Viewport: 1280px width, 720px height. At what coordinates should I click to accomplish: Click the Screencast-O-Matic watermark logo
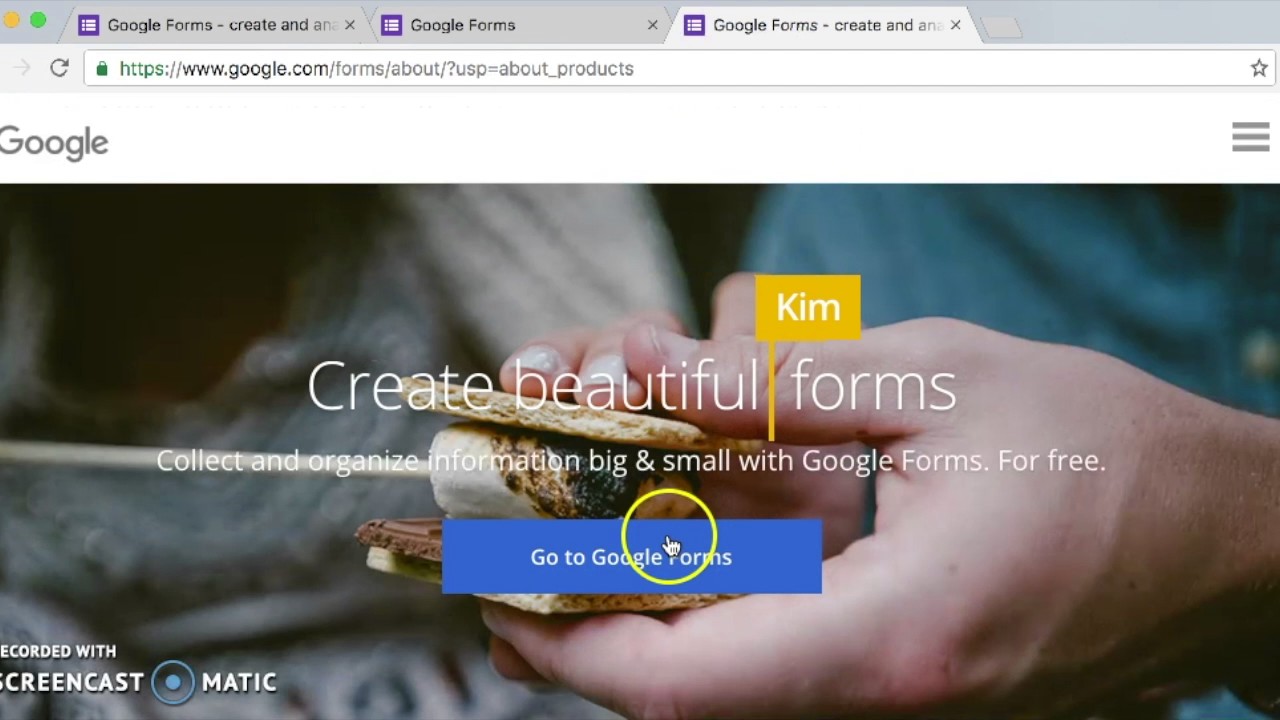tap(173, 682)
